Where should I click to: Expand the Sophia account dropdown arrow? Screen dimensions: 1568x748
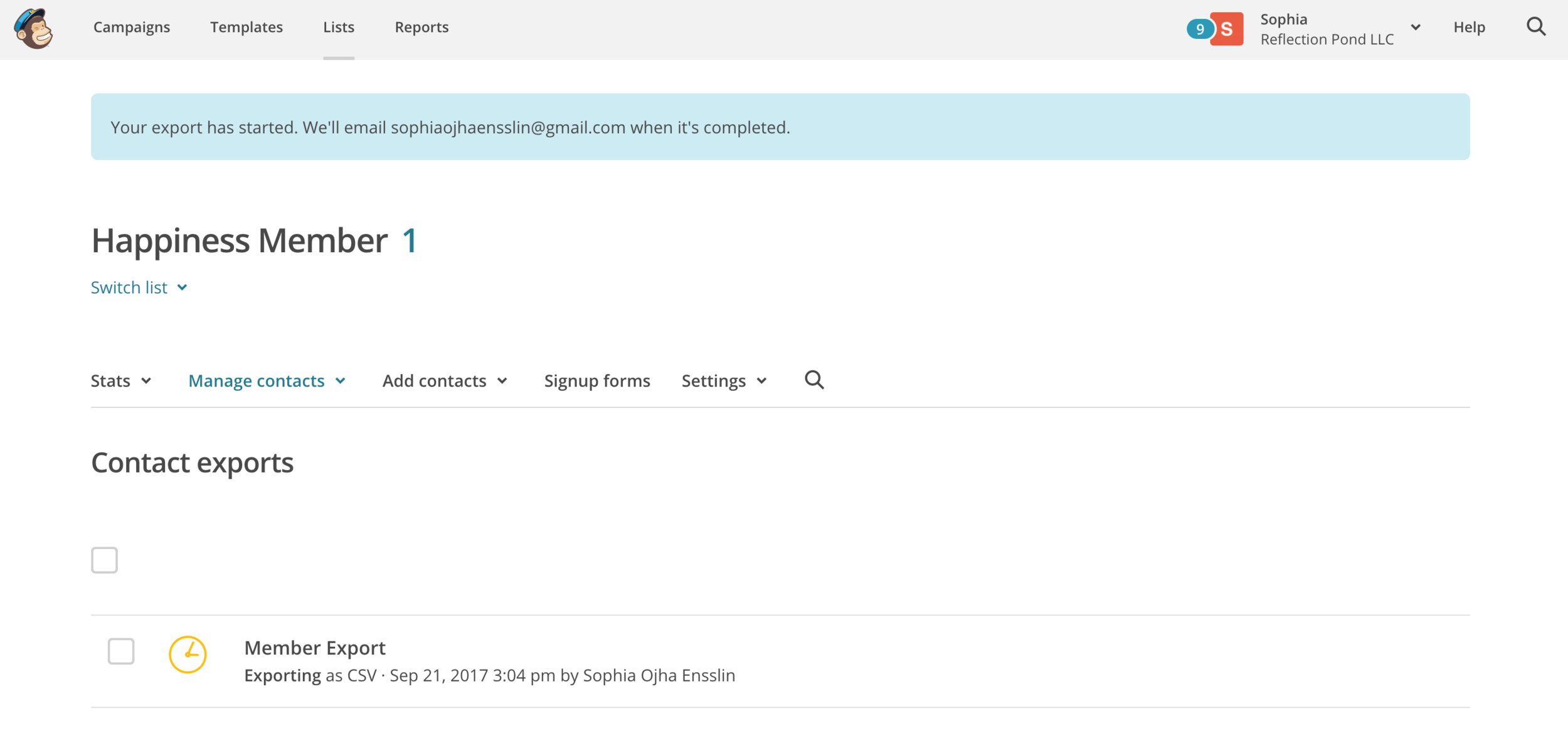pos(1416,28)
